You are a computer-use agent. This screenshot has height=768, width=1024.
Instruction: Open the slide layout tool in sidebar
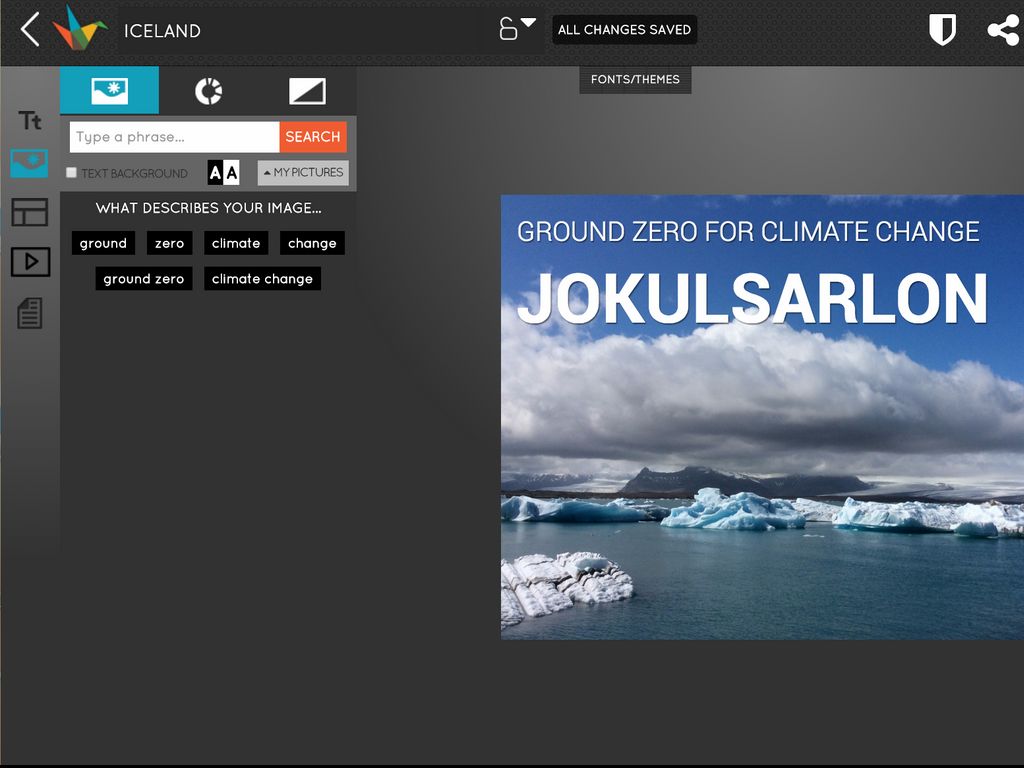(30, 212)
